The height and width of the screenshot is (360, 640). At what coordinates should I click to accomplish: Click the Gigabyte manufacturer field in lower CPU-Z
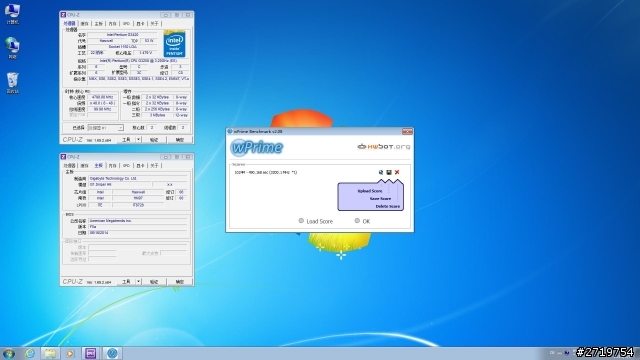(x=138, y=178)
